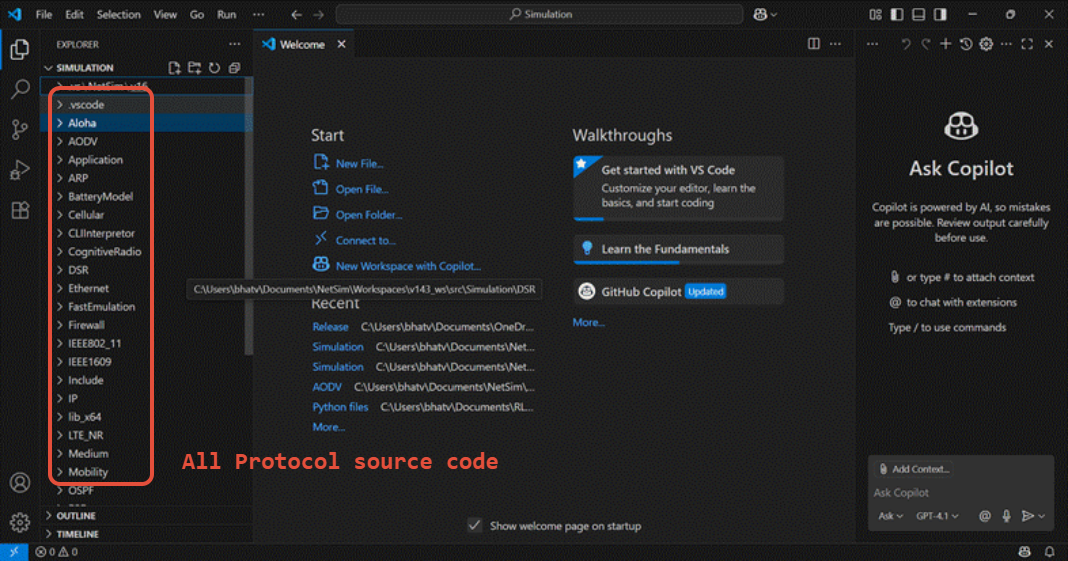Screen dimensions: 1068x561
Task: Open the GPT-4.1 model picker
Action: (937, 516)
